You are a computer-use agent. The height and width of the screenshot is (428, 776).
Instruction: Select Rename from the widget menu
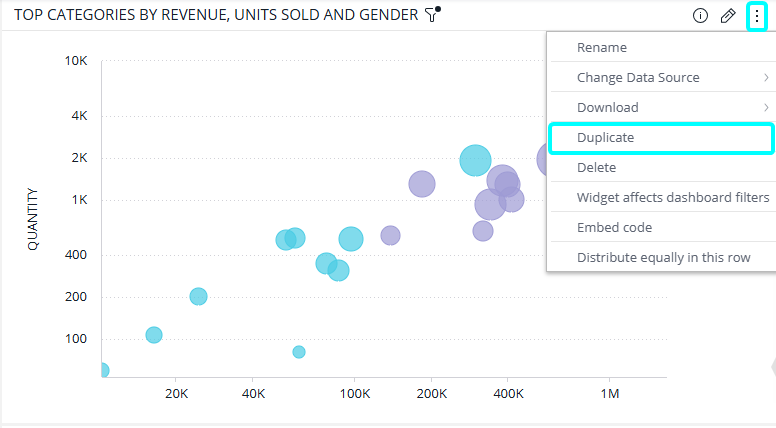pyautogui.click(x=602, y=47)
